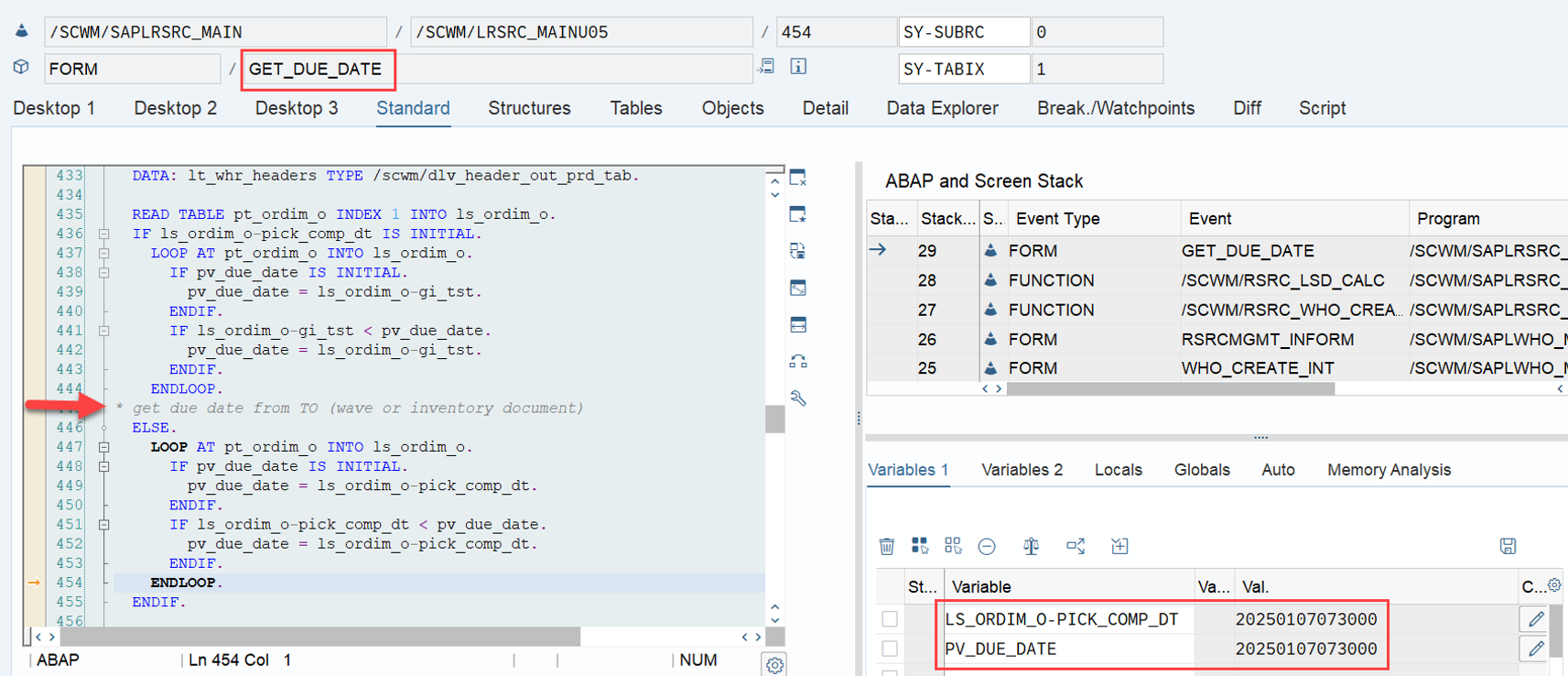Click the Event column header in the stack table

[x=1294, y=218]
